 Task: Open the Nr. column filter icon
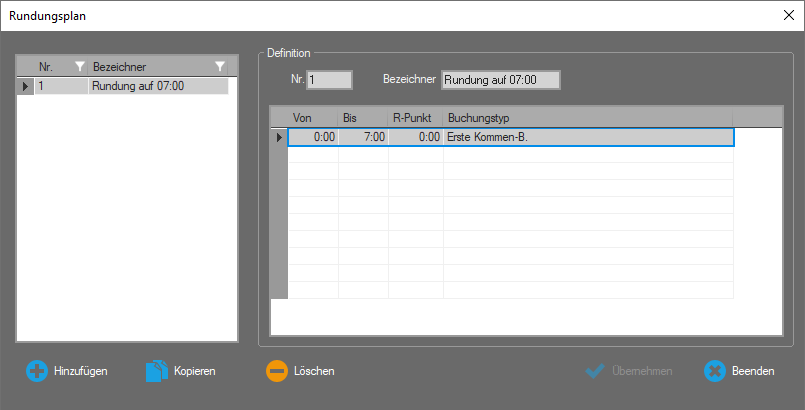click(x=81, y=67)
